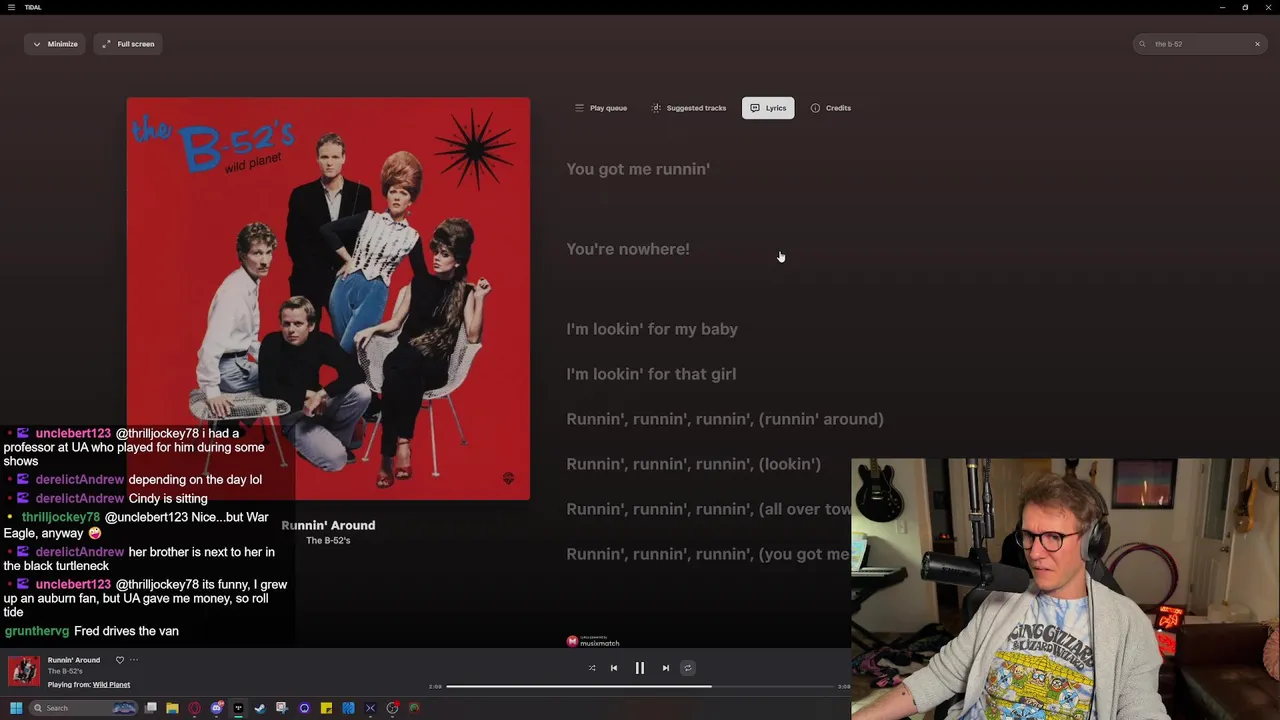This screenshot has width=1280, height=720.
Task: Open File Explorer from the taskbar
Action: pyautogui.click(x=172, y=708)
